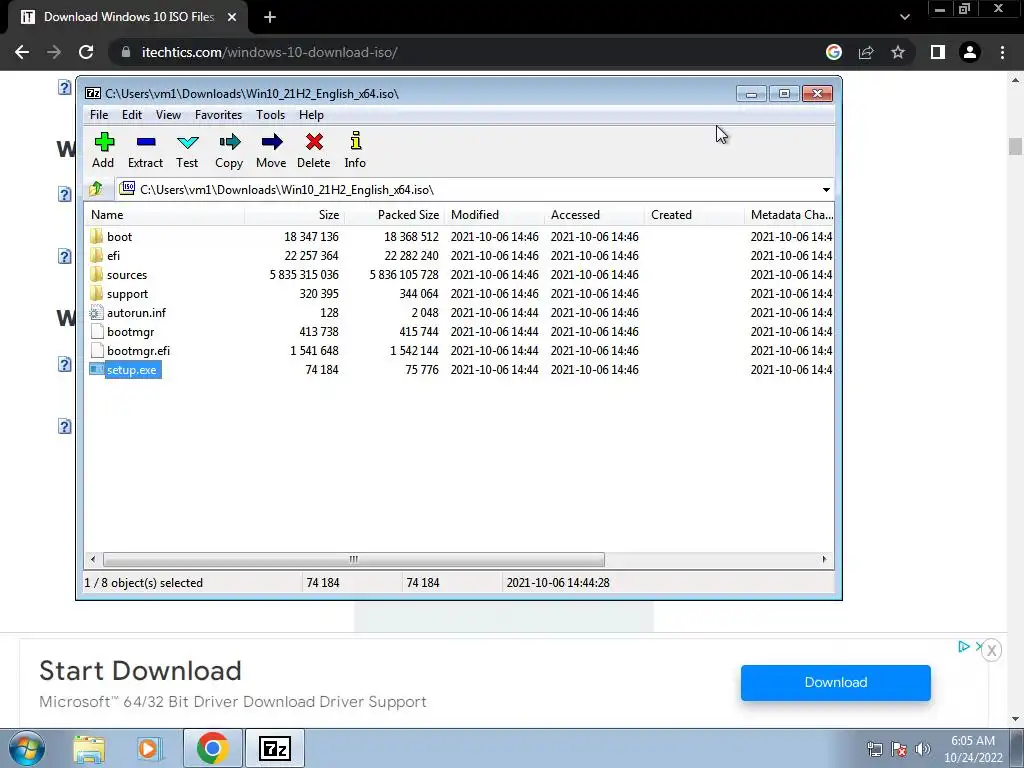Click the volume speaker tray icon

[x=923, y=749]
